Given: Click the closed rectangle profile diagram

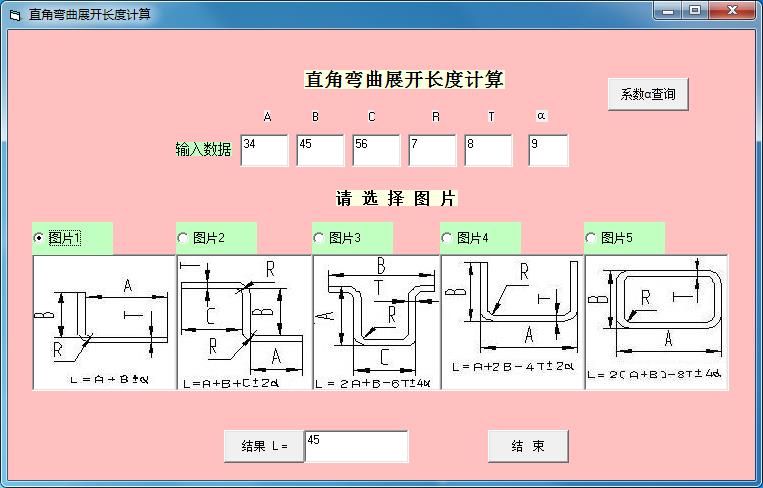Looking at the screenshot, I should pos(656,322).
